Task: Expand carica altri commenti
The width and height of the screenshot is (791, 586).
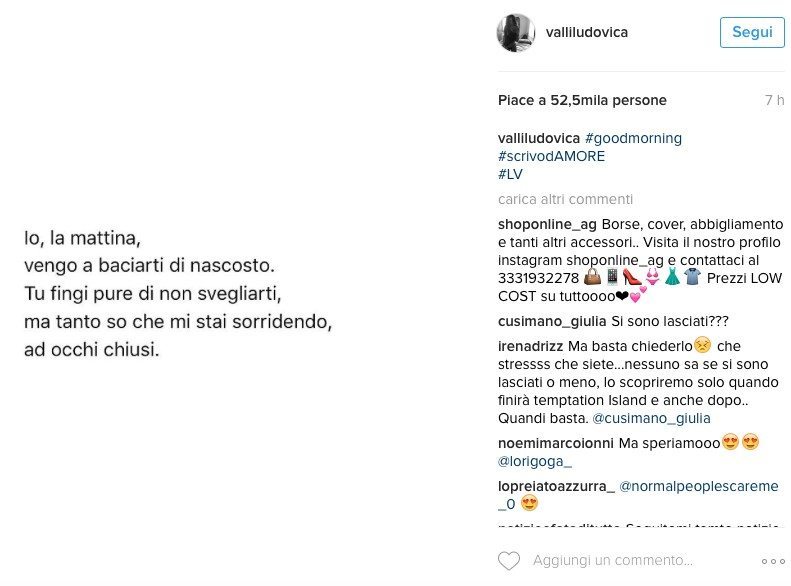Action: click(565, 200)
